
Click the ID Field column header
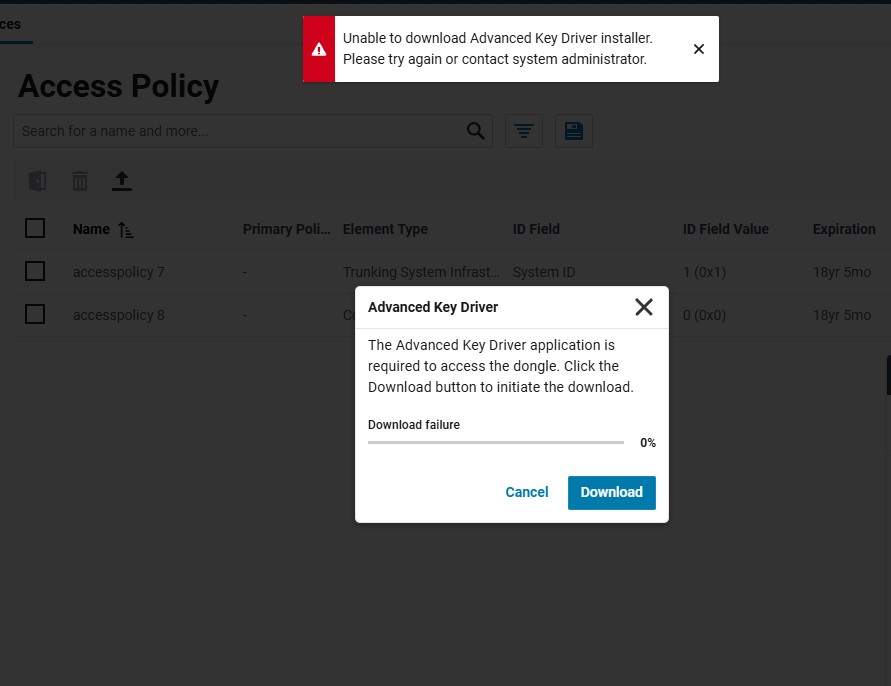coord(536,229)
